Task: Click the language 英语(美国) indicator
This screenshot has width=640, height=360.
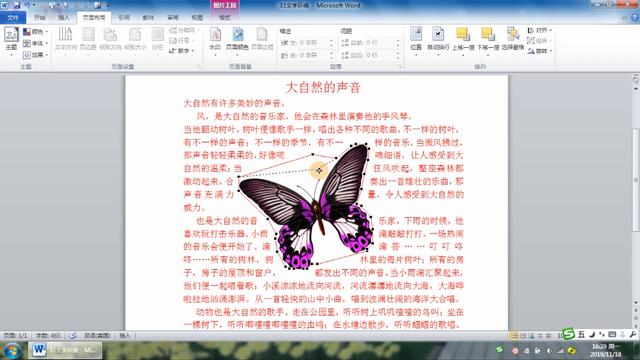Action: pos(97,336)
